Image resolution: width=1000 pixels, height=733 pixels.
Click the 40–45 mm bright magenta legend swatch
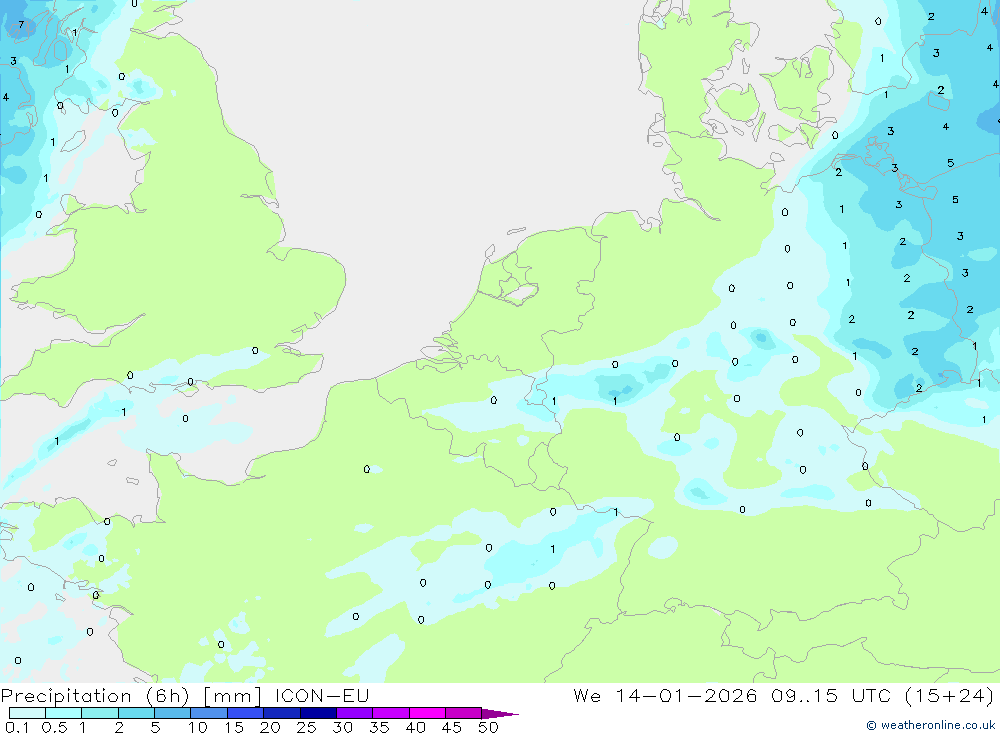point(427,713)
